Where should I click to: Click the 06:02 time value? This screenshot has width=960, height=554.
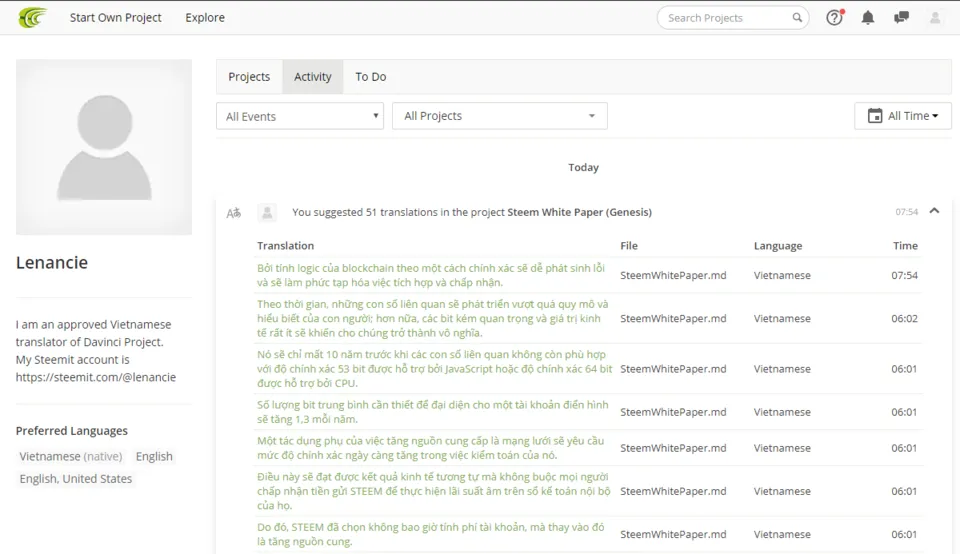click(904, 318)
